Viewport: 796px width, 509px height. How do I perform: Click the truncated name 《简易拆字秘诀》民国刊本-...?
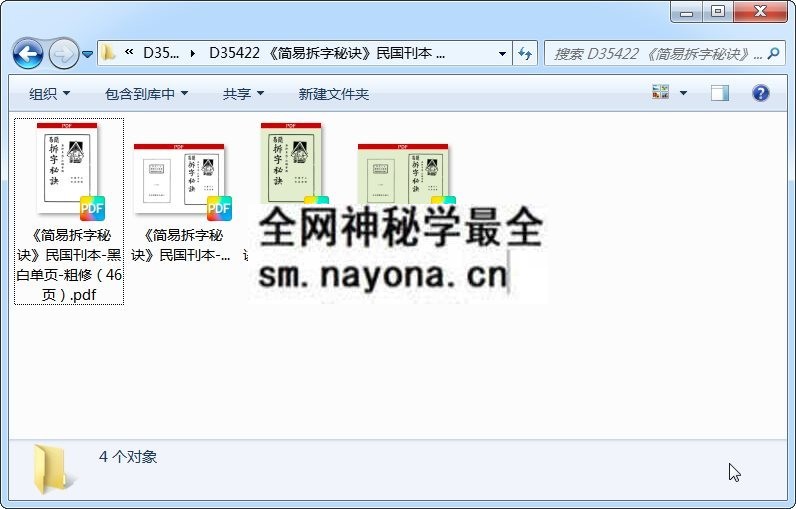182,245
